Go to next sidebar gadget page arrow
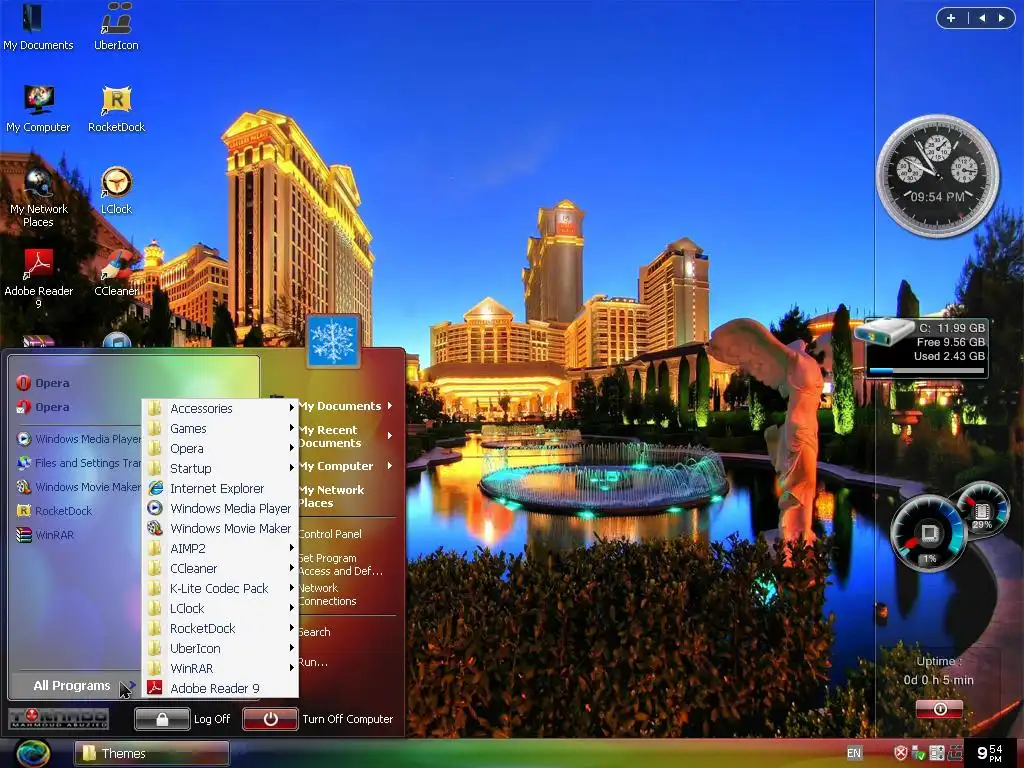1024x768 pixels. pos(1001,18)
